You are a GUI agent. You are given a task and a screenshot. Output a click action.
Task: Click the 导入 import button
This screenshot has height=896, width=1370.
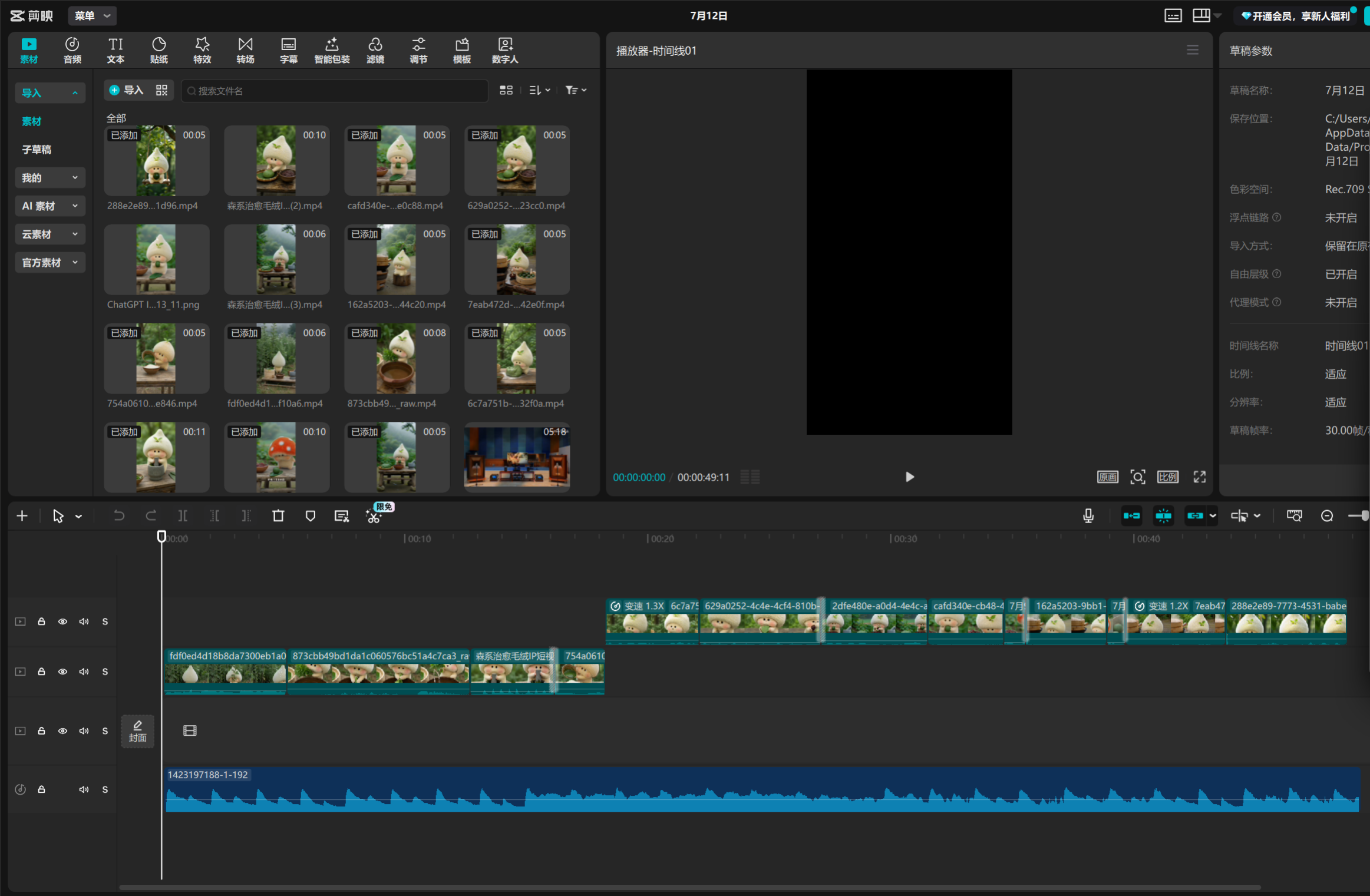coord(126,90)
